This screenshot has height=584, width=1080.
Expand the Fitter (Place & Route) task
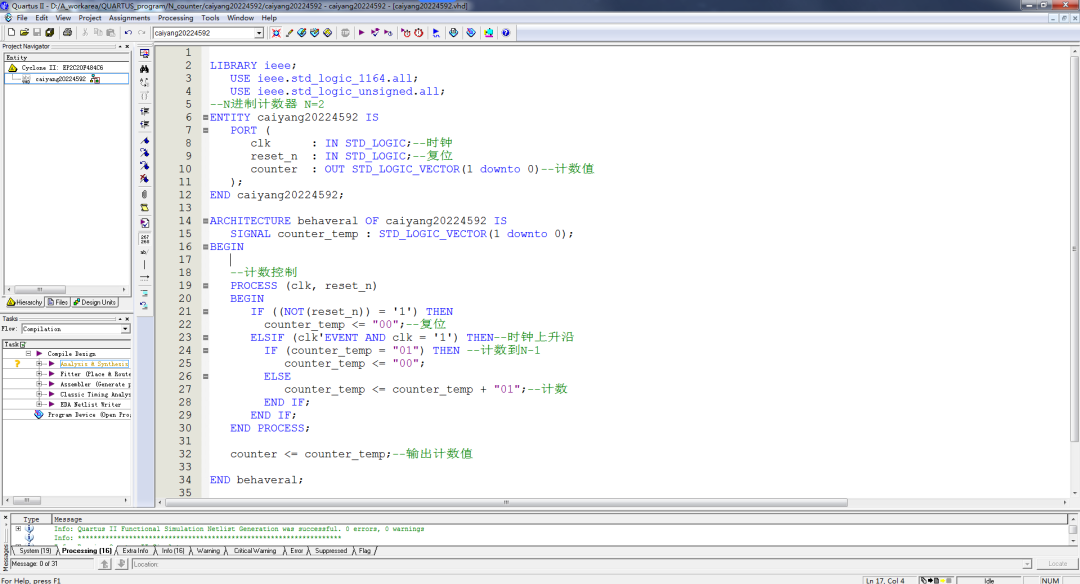[39, 374]
